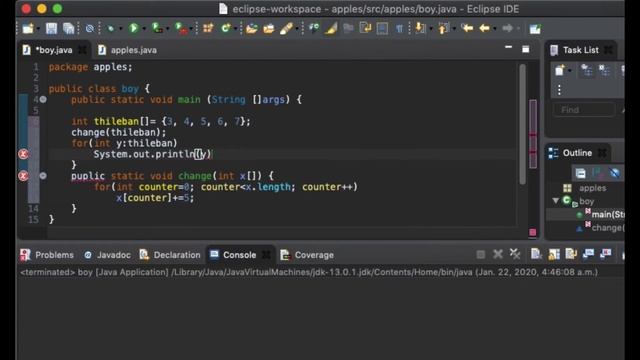Select change method in Outline
This screenshot has width=640, height=360.
pyautogui.click(x=607, y=227)
